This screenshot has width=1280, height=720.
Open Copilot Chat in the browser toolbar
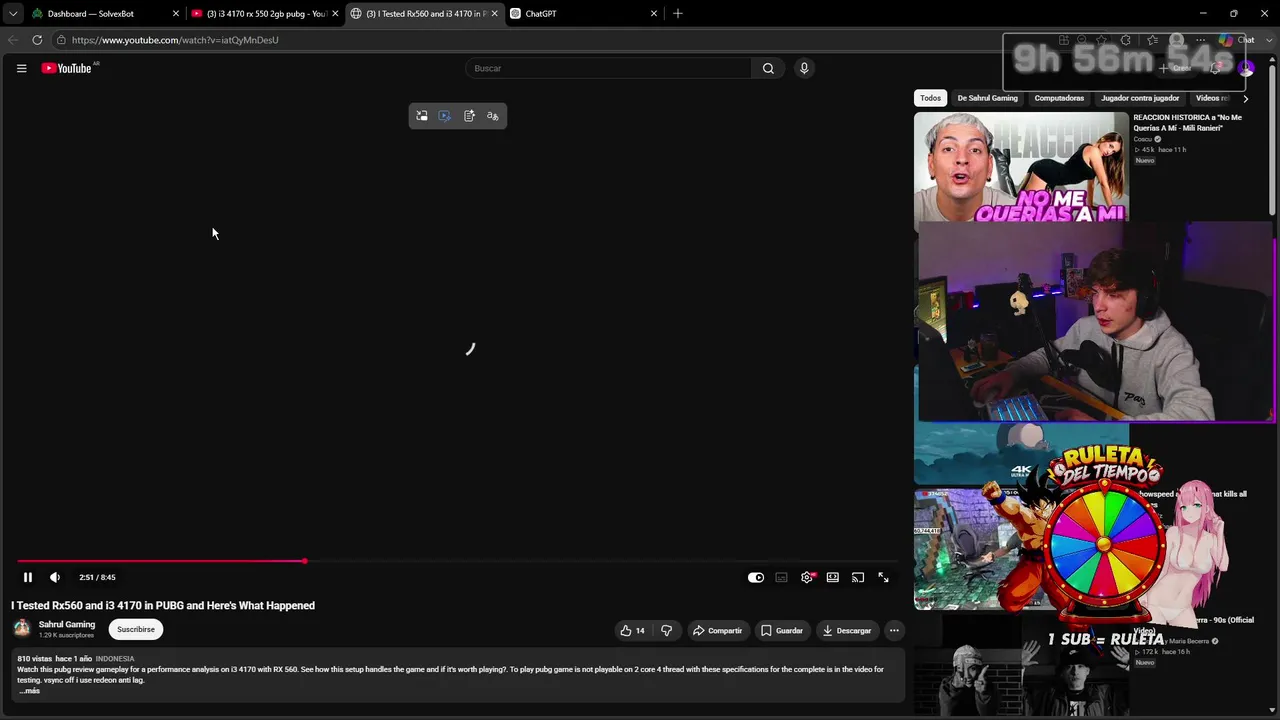1235,40
